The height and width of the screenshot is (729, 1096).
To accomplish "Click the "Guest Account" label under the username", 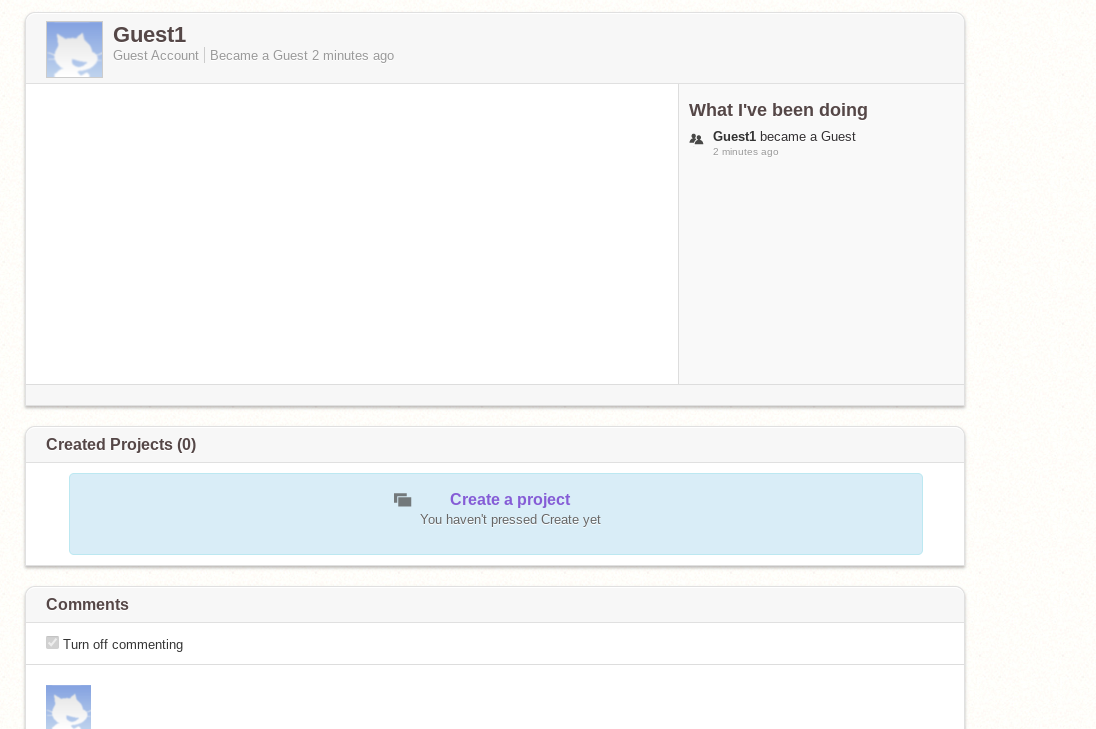I will 155,56.
